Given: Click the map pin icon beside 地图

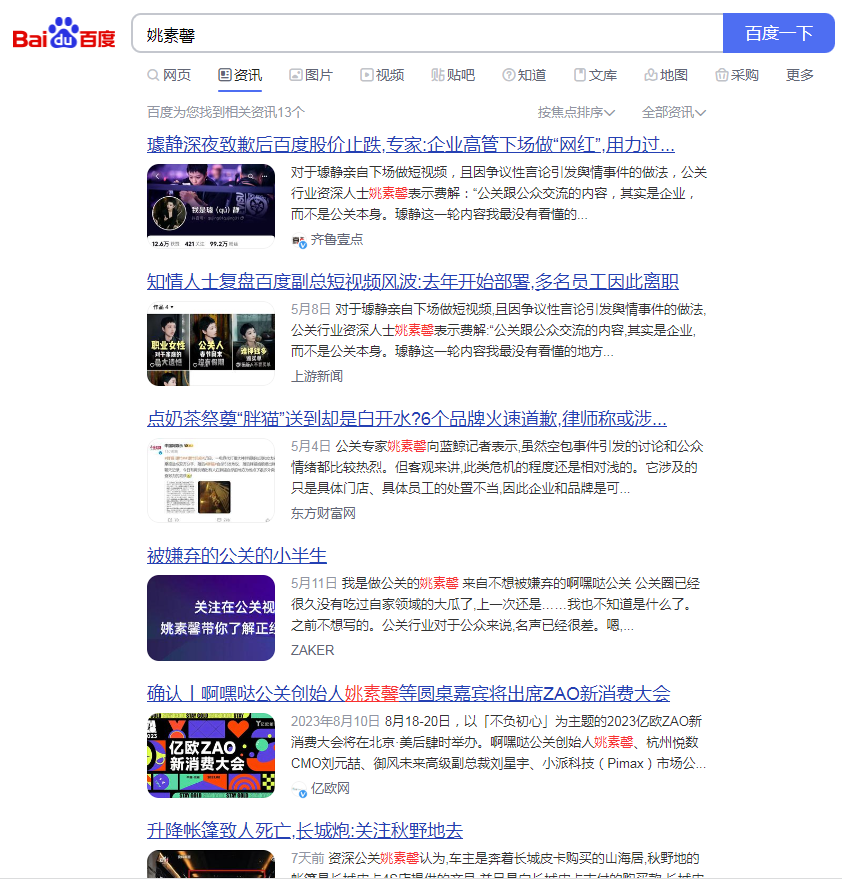Looking at the screenshot, I should click(x=650, y=75).
